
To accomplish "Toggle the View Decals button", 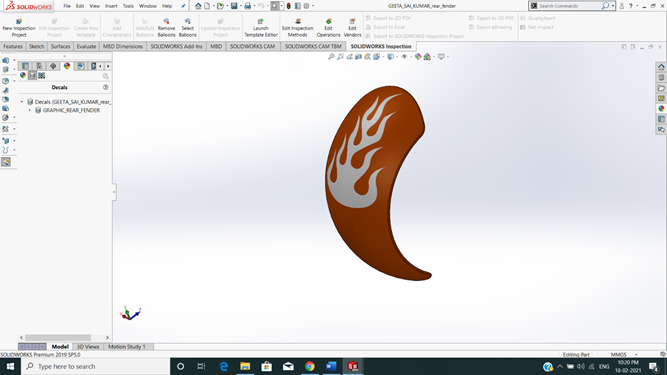I will 32,75.
